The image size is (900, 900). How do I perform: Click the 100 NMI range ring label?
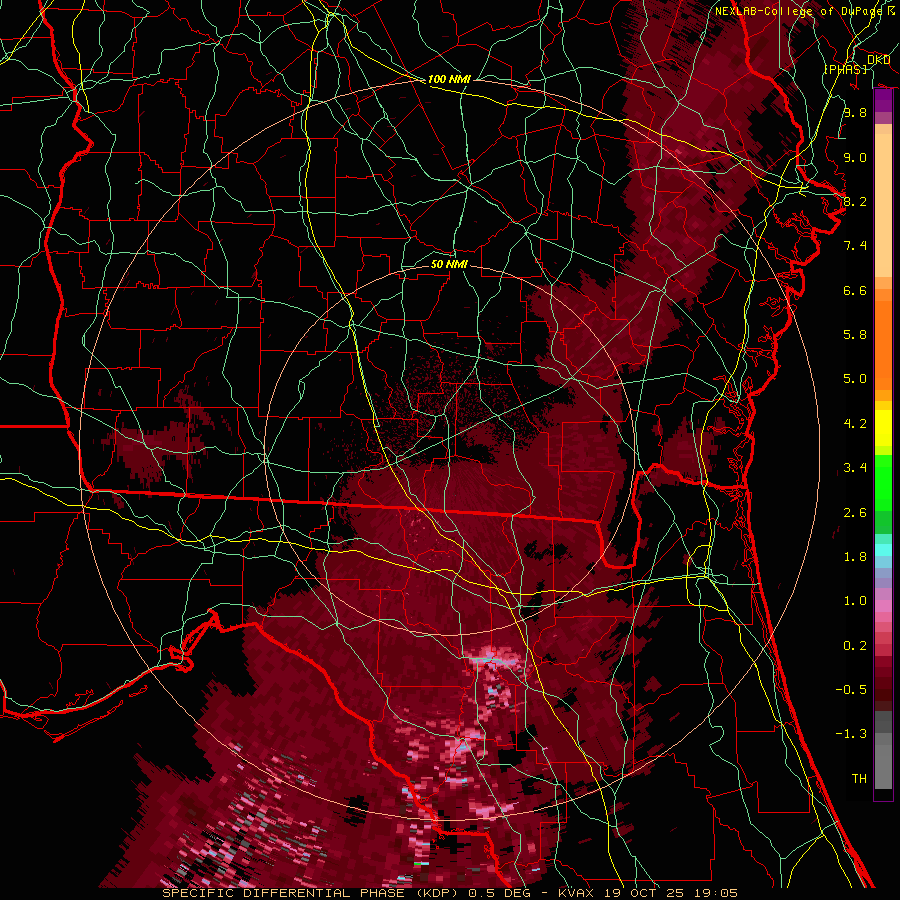449,79
